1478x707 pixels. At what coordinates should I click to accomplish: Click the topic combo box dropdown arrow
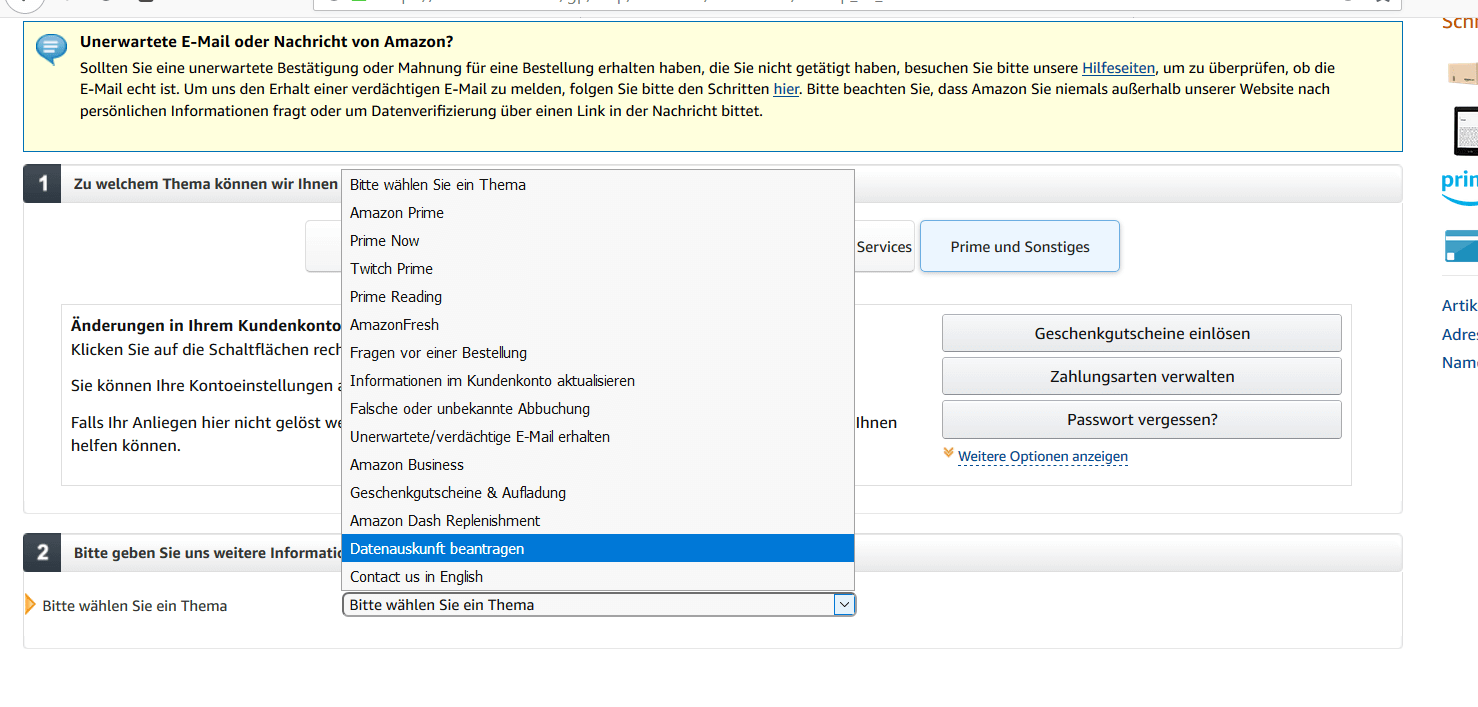[844, 605]
